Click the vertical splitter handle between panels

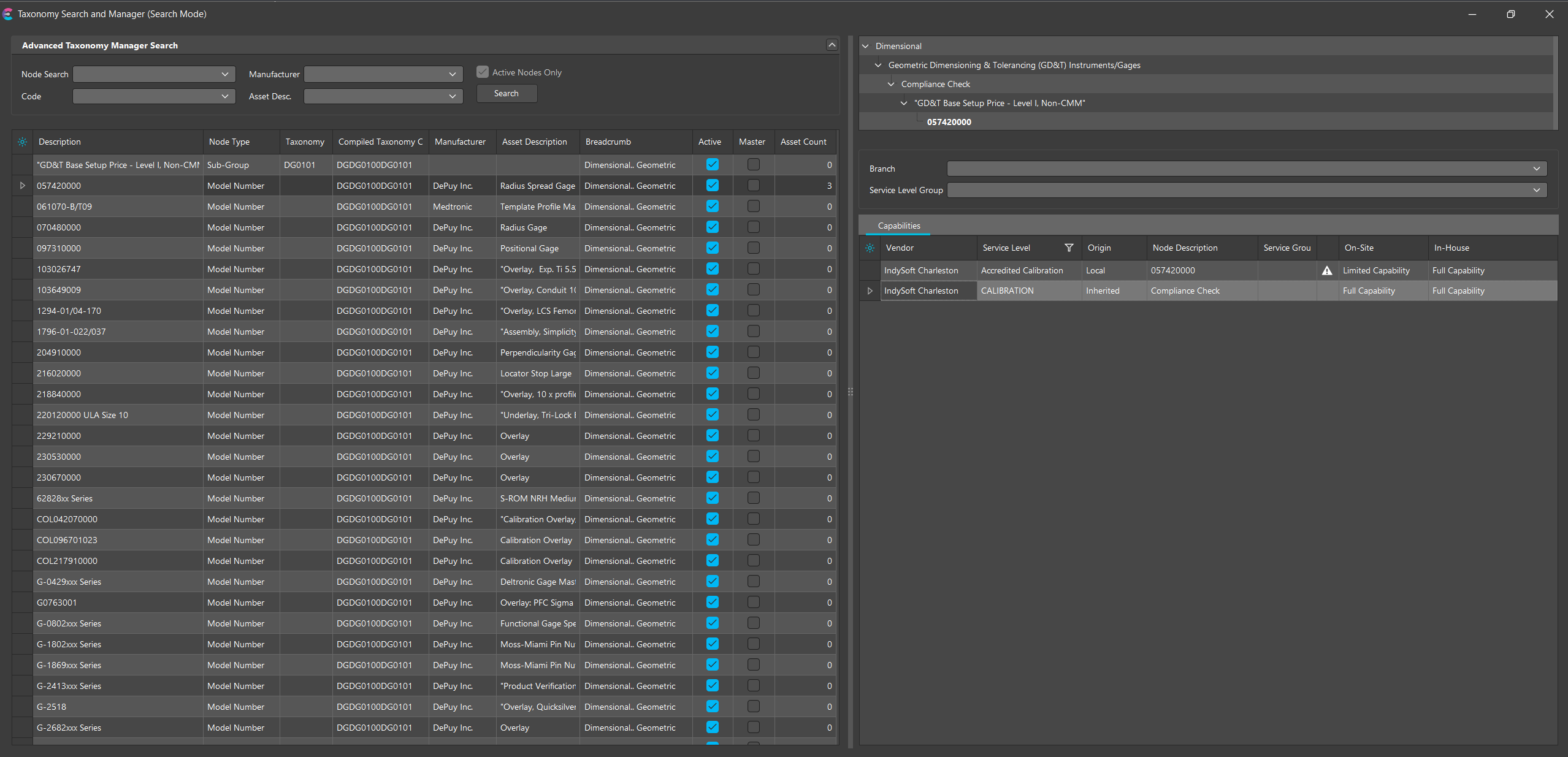[x=850, y=391]
